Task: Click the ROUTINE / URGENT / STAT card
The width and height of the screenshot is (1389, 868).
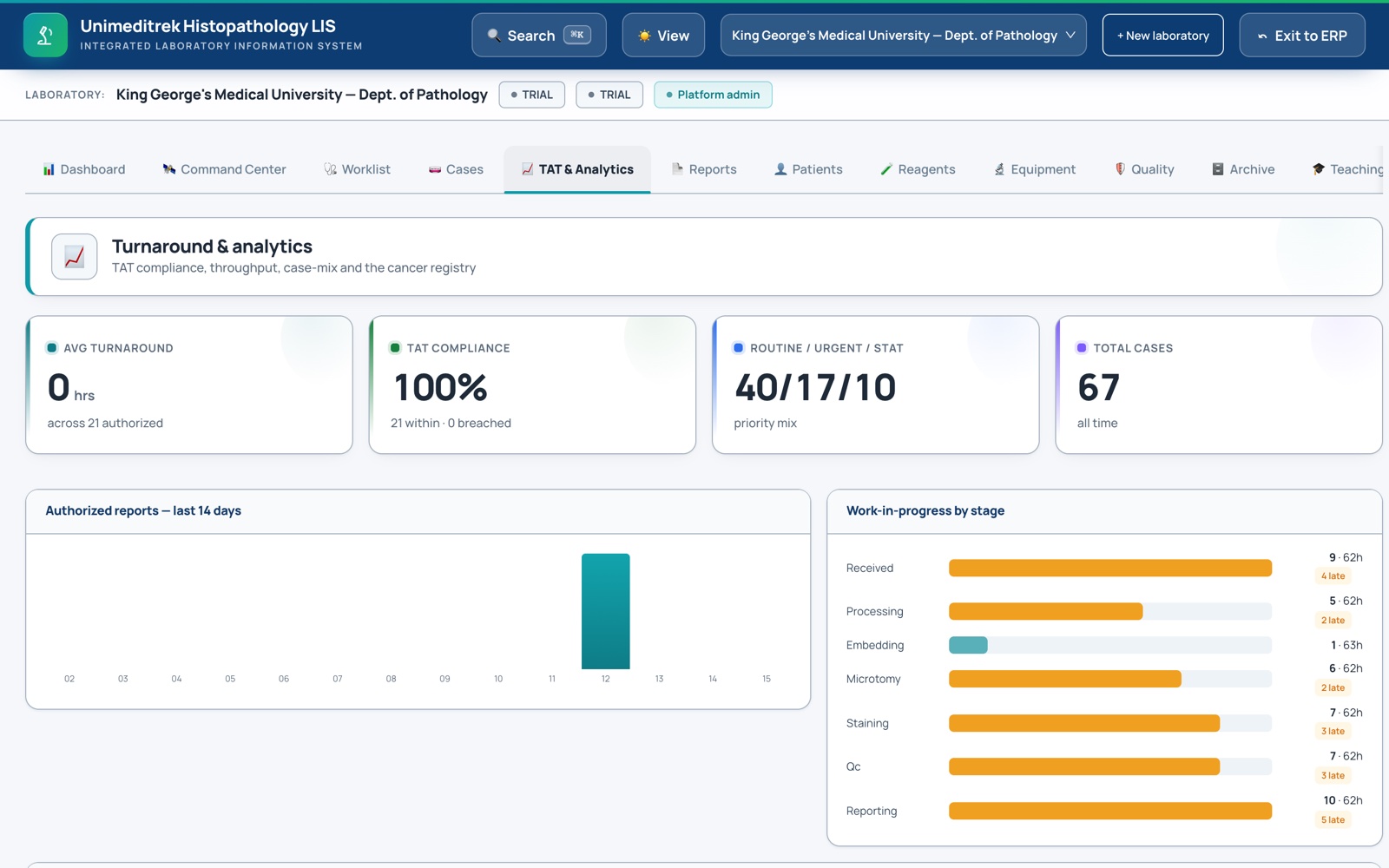Action: coord(876,385)
